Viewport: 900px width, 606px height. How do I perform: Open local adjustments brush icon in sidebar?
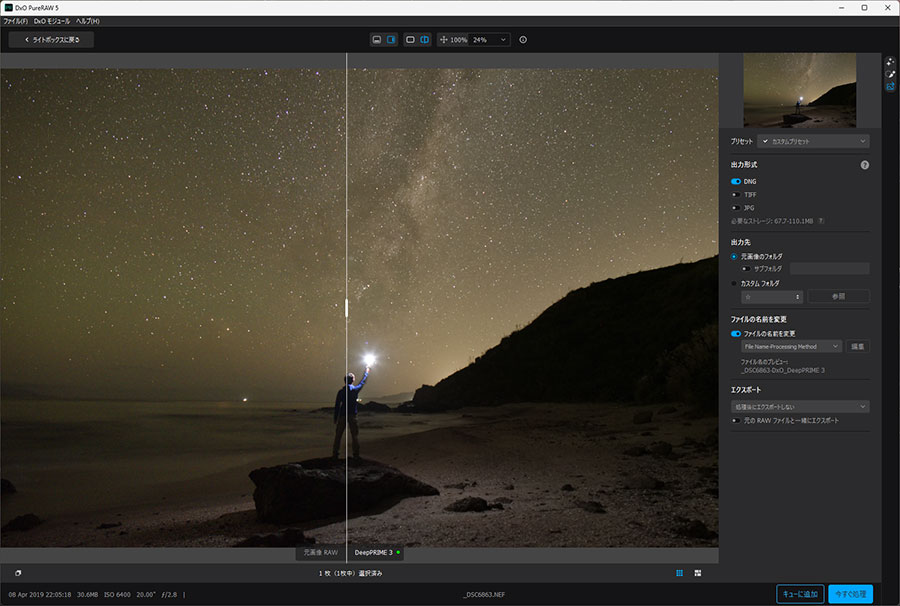pyautogui.click(x=890, y=74)
